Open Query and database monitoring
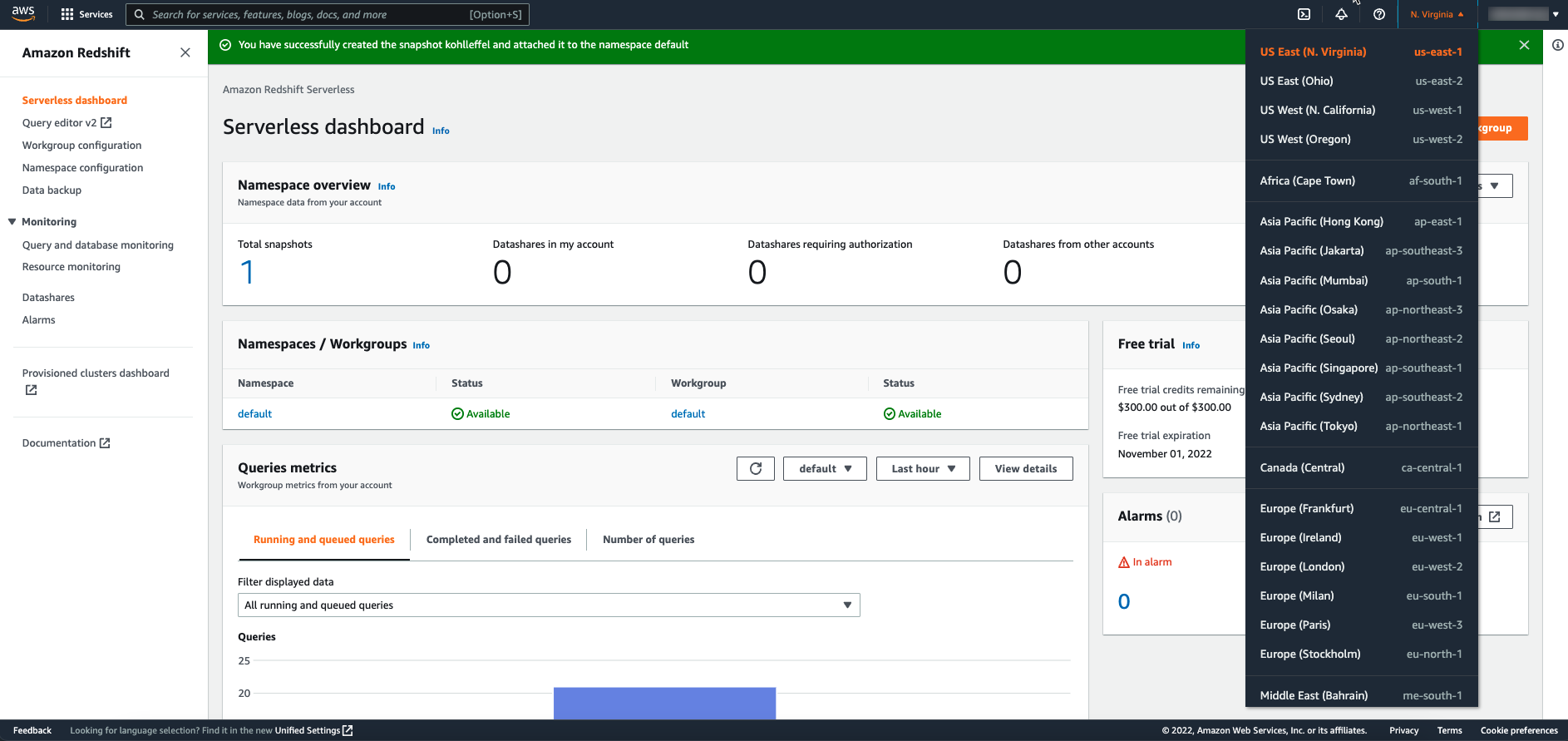The width and height of the screenshot is (1568, 741). click(x=98, y=245)
